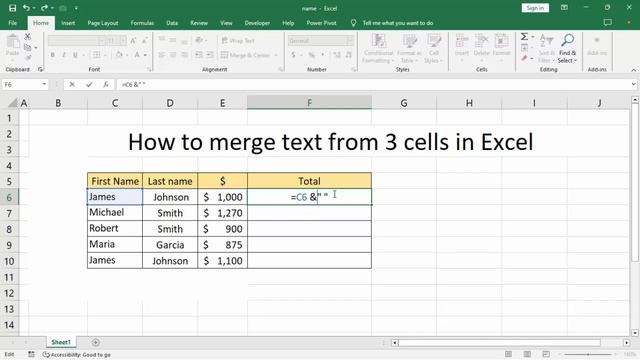Add a new sheet with the plus icon
Image resolution: width=640 pixels, height=360 pixels.
(95, 342)
